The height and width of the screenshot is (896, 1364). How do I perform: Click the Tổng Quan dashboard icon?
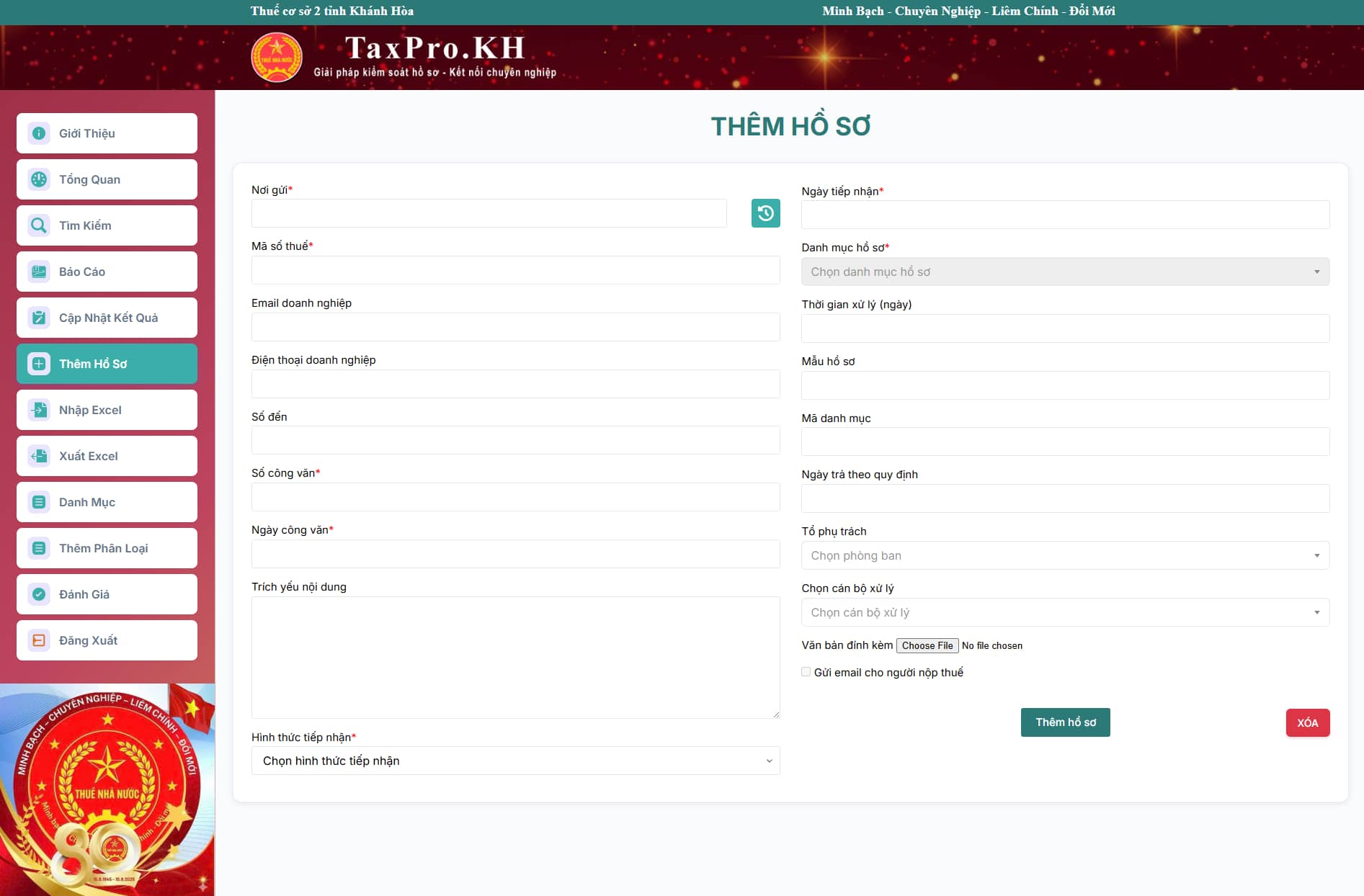point(39,179)
